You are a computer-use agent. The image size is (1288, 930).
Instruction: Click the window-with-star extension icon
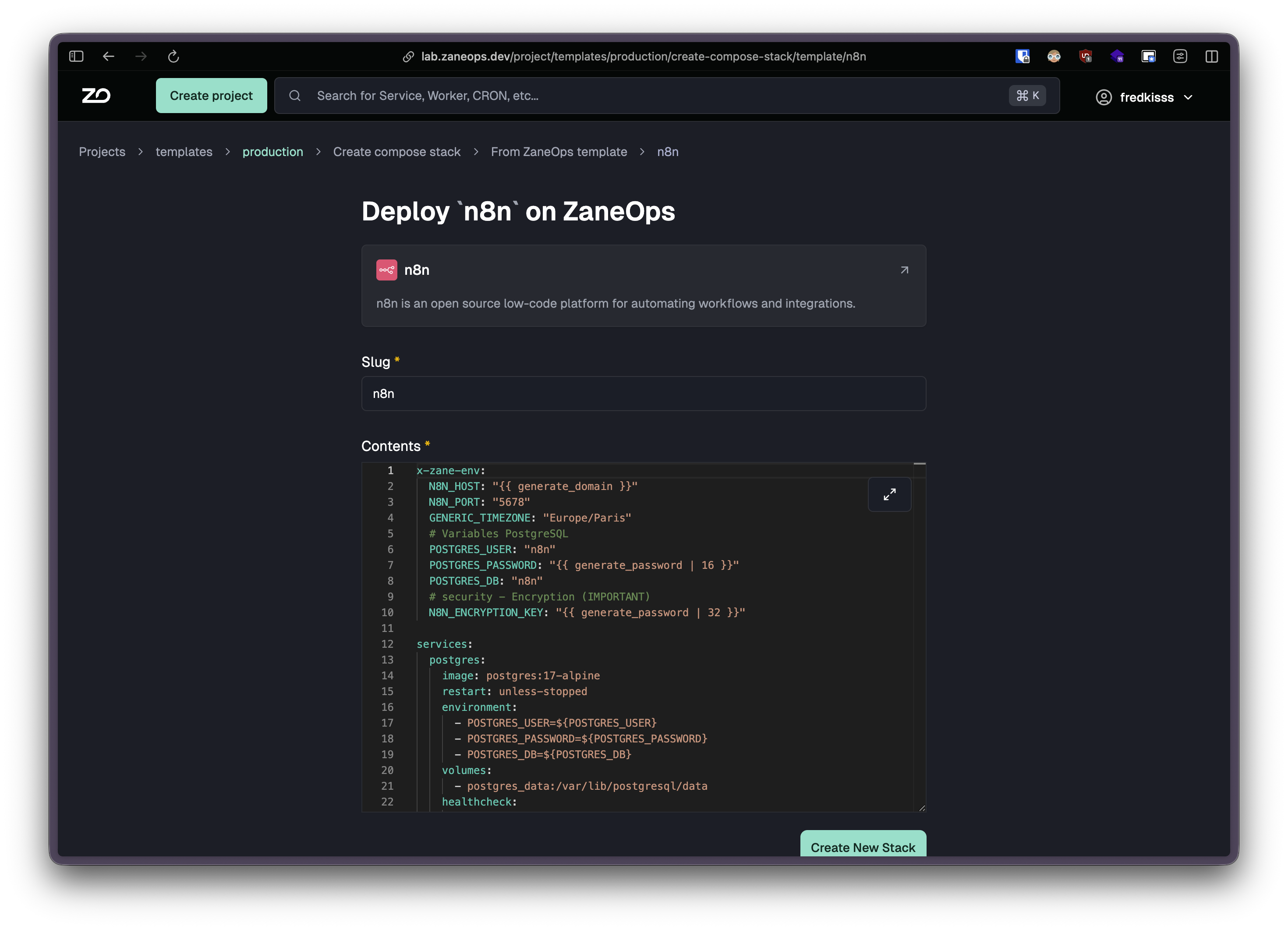(1148, 56)
